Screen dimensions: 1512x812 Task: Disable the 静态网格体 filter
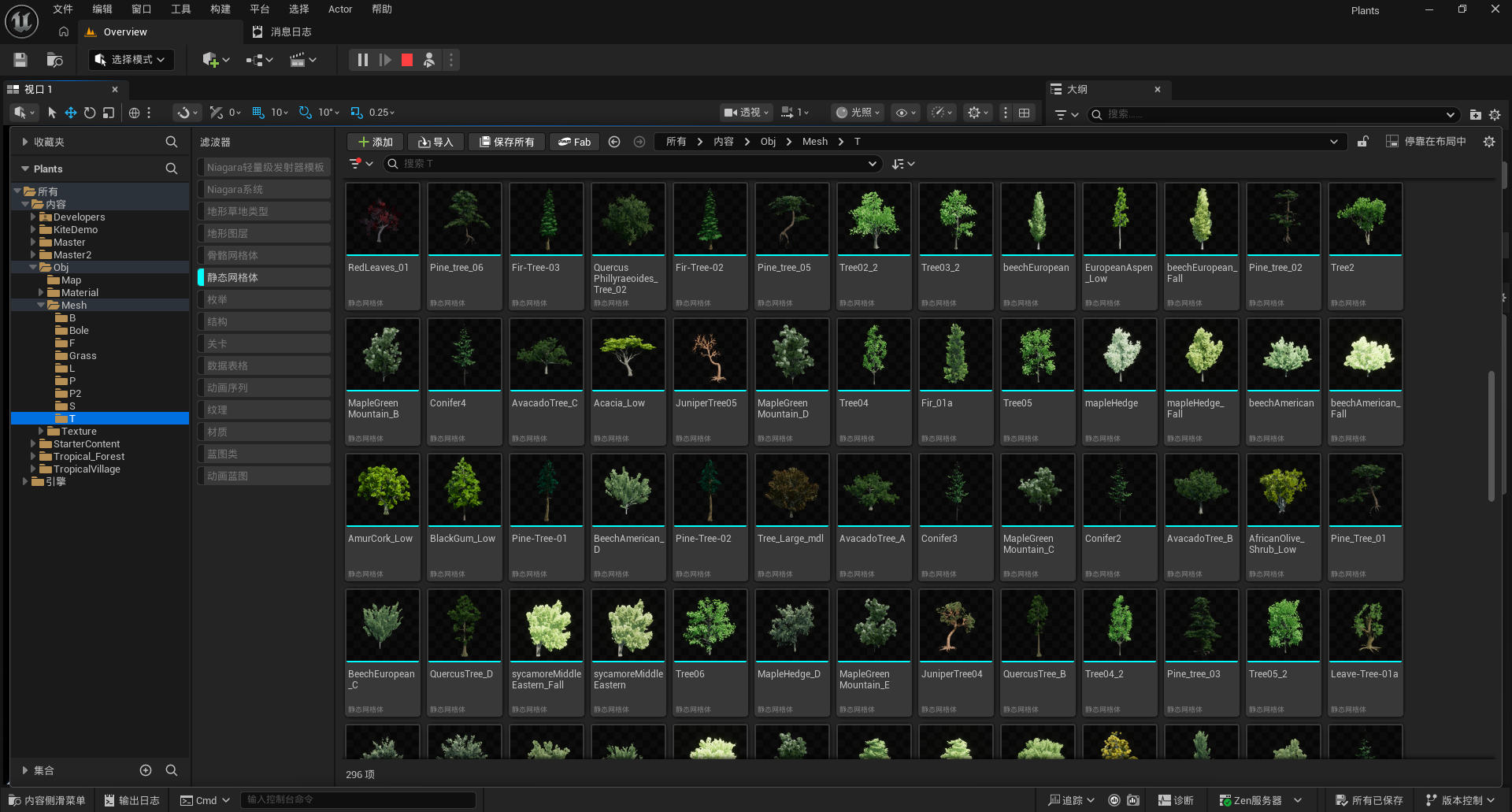tap(264, 277)
